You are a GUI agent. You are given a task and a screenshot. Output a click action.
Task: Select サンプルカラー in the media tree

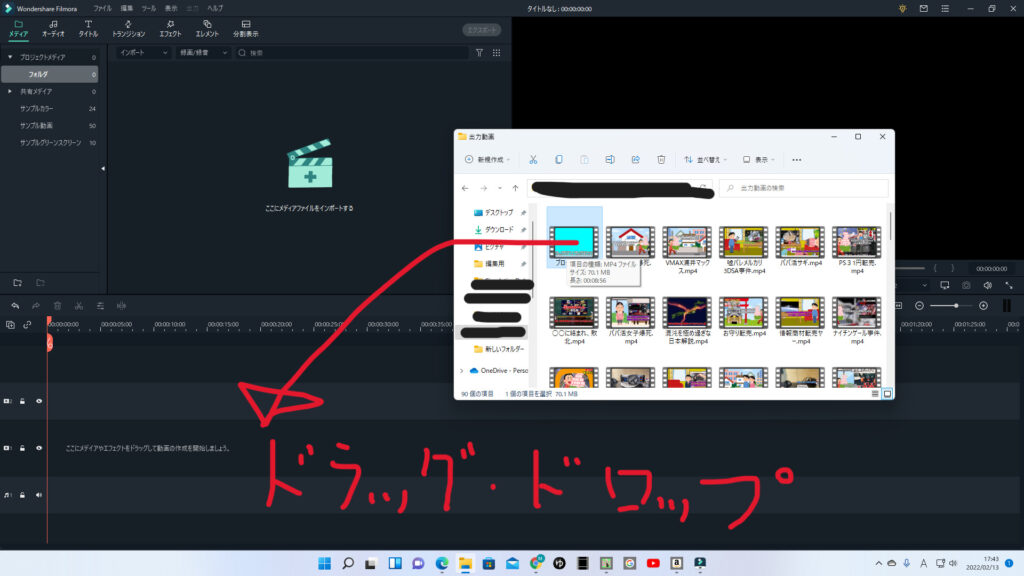point(37,108)
